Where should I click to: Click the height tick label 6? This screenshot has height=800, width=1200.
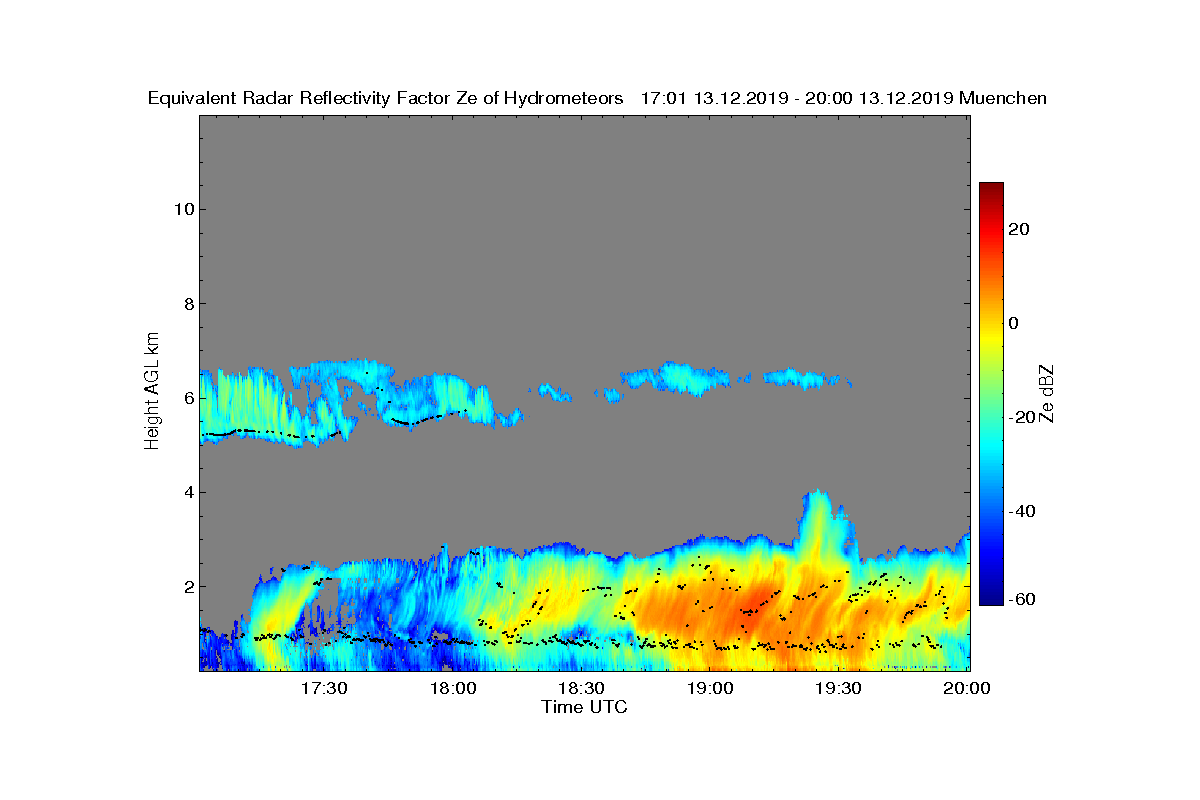point(187,398)
